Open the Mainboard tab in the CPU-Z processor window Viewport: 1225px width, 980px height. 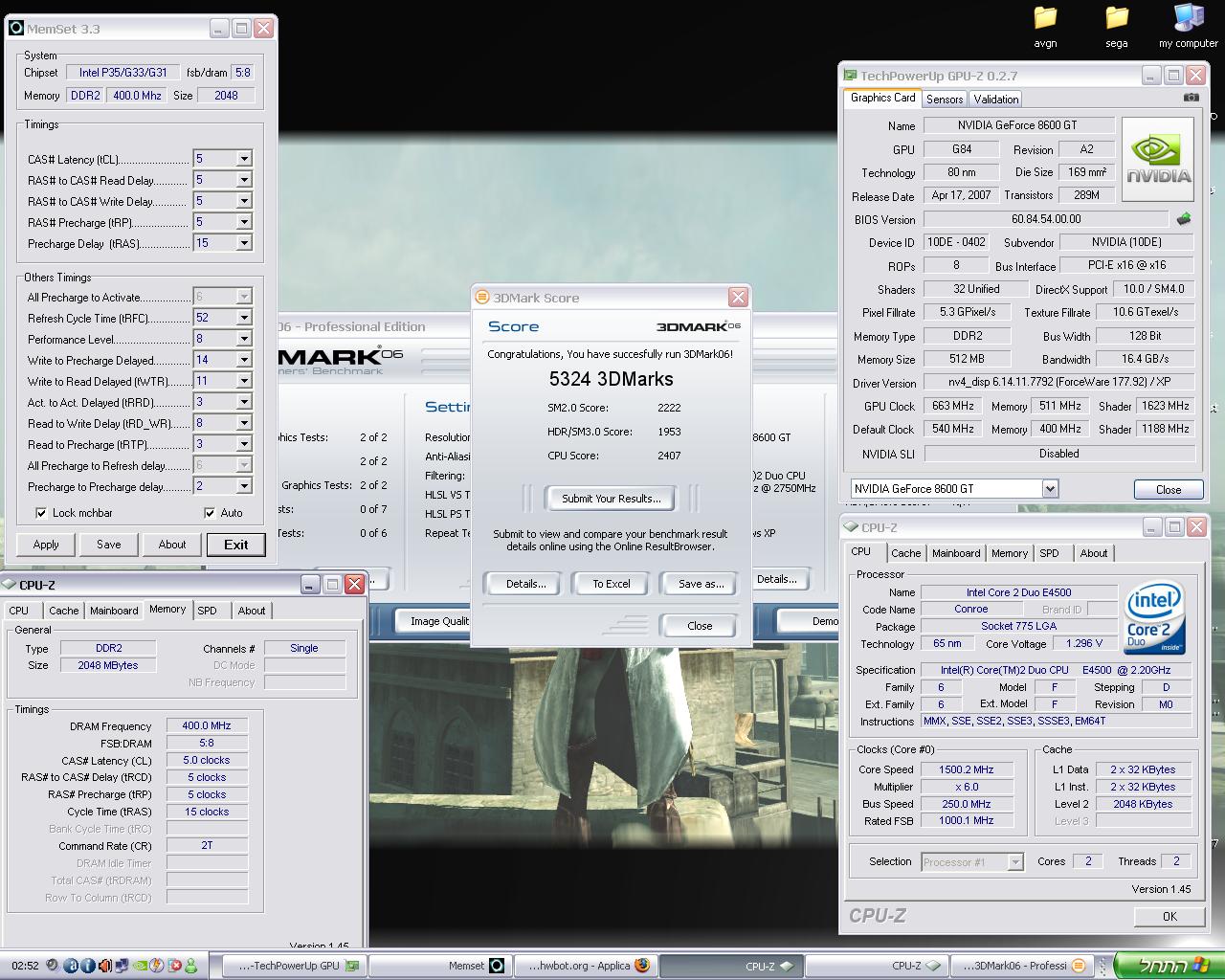[956, 553]
